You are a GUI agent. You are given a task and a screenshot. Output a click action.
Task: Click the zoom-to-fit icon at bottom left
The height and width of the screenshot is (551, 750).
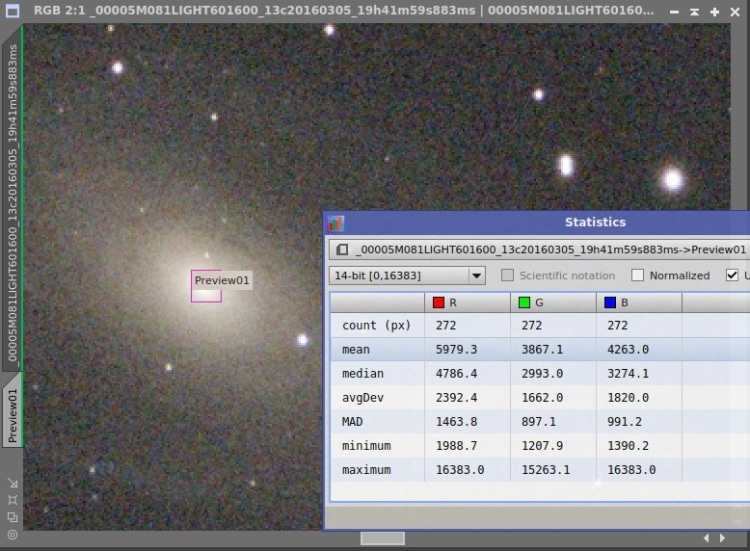click(13, 500)
